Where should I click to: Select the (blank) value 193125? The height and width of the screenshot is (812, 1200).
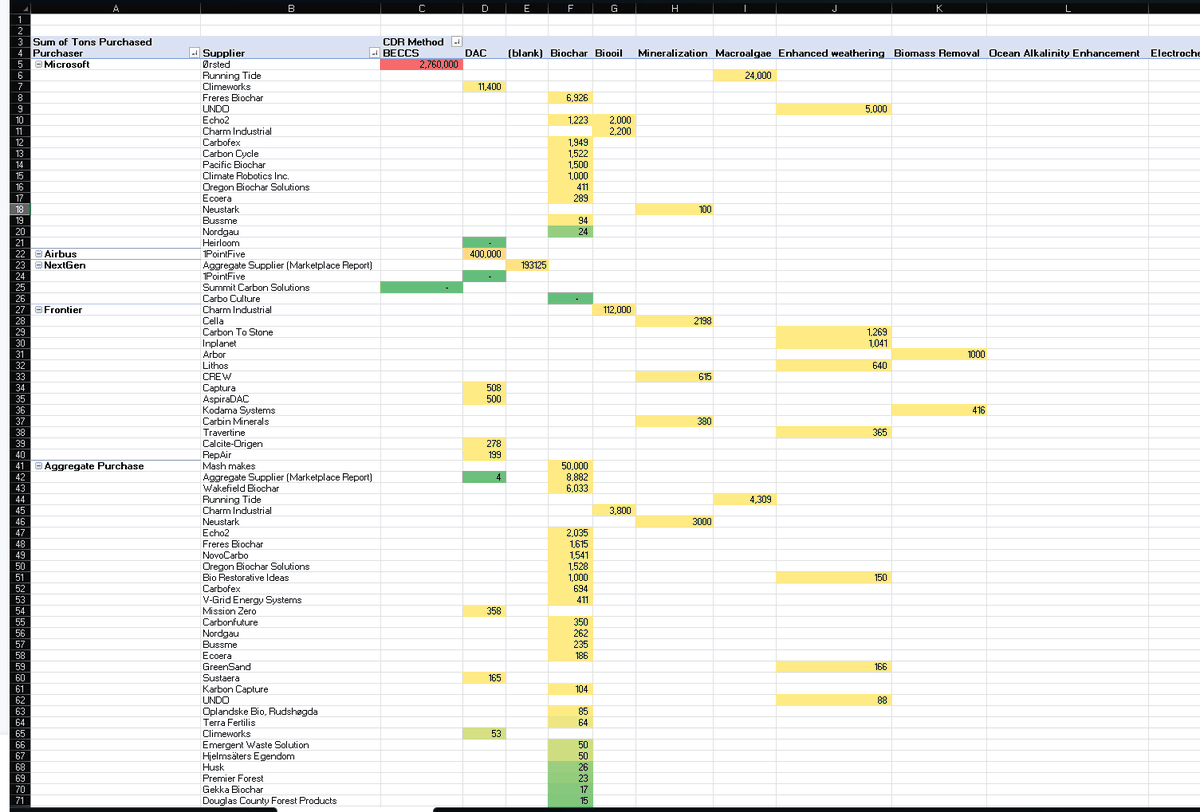pos(527,265)
